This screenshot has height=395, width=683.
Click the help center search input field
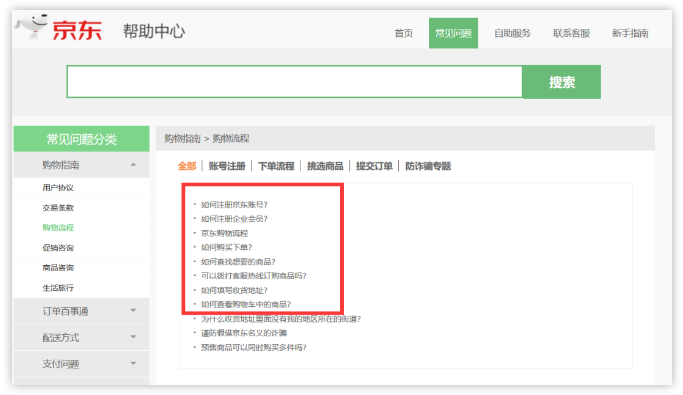pos(294,82)
